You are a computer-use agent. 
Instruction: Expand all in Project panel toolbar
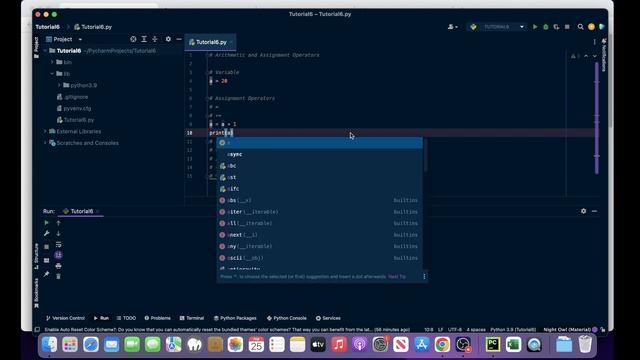[x=144, y=39]
